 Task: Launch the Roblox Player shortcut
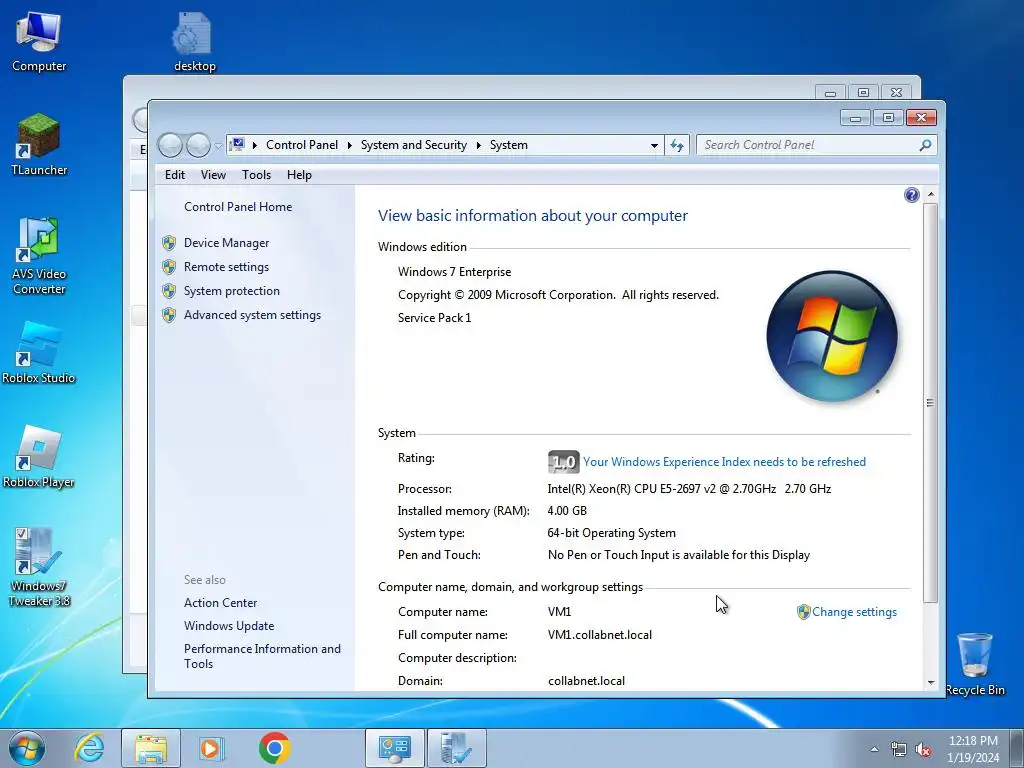point(39,456)
